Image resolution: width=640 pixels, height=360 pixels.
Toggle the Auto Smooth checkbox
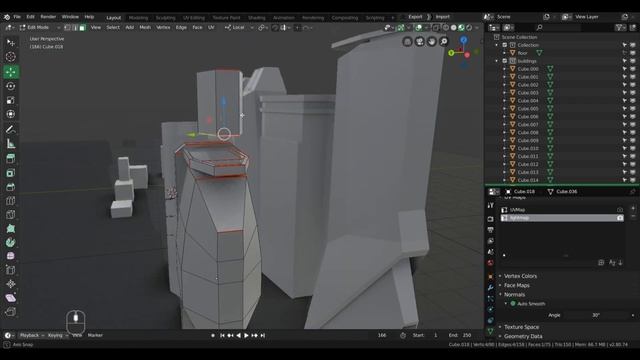pos(513,304)
